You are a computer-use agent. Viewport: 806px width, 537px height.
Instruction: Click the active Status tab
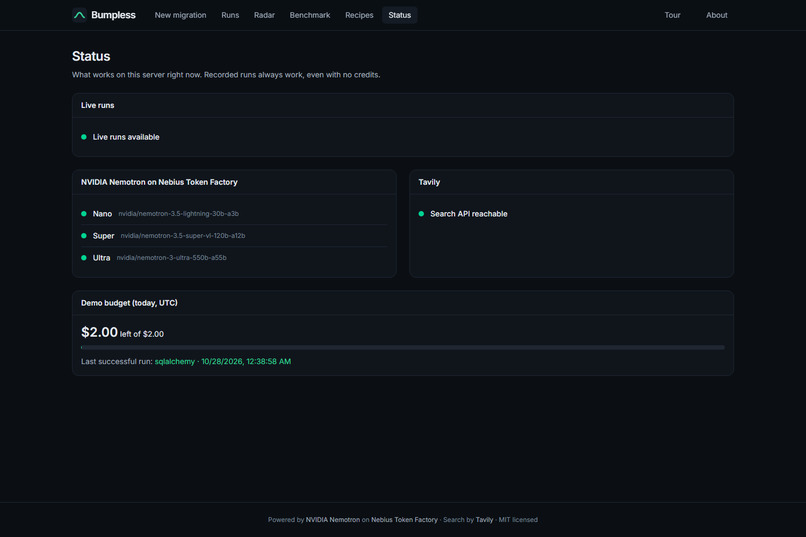(x=399, y=15)
